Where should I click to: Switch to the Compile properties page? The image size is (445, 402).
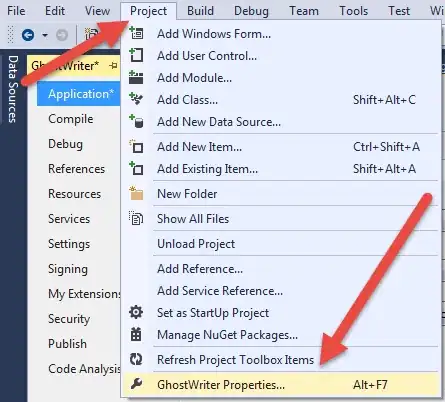71,119
